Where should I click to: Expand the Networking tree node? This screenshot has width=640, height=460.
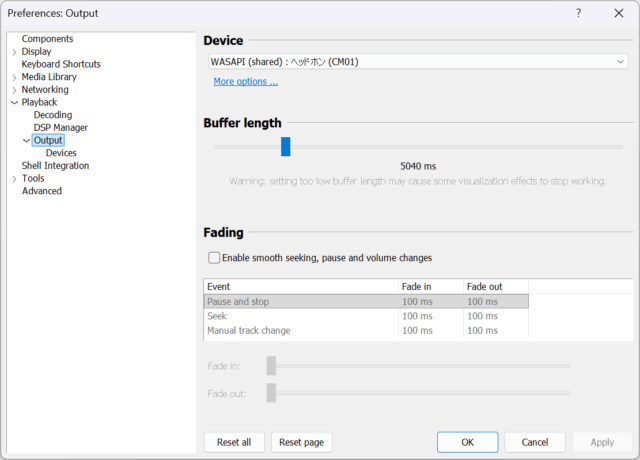14,90
